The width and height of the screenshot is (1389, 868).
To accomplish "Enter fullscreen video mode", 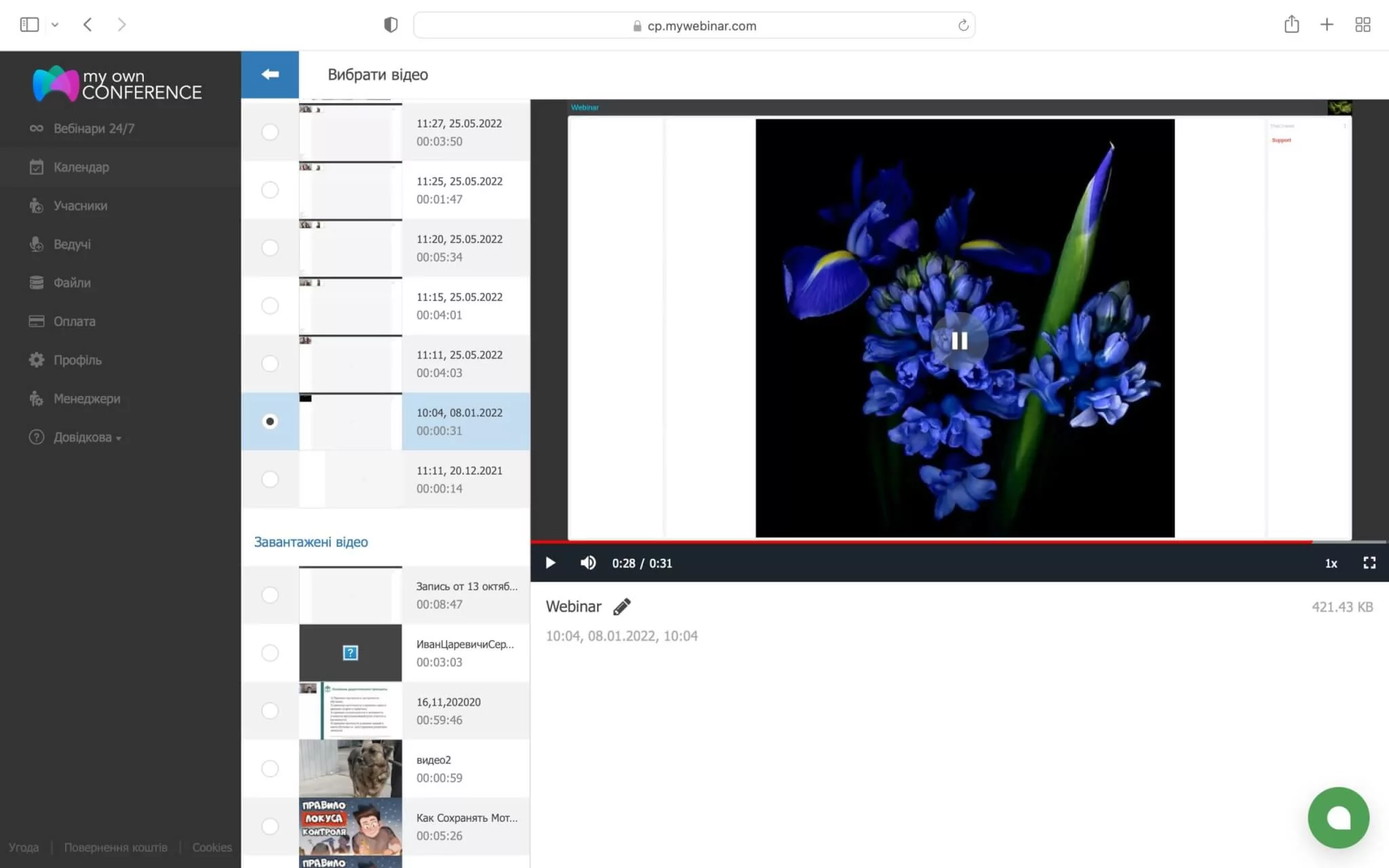I will tap(1369, 563).
